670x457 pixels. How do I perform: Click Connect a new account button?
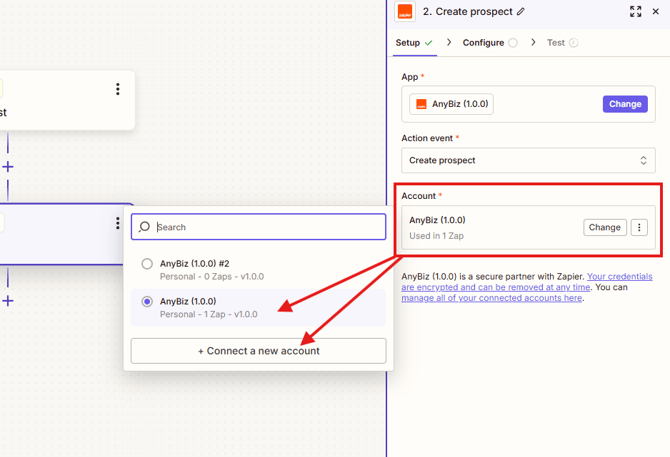(259, 351)
